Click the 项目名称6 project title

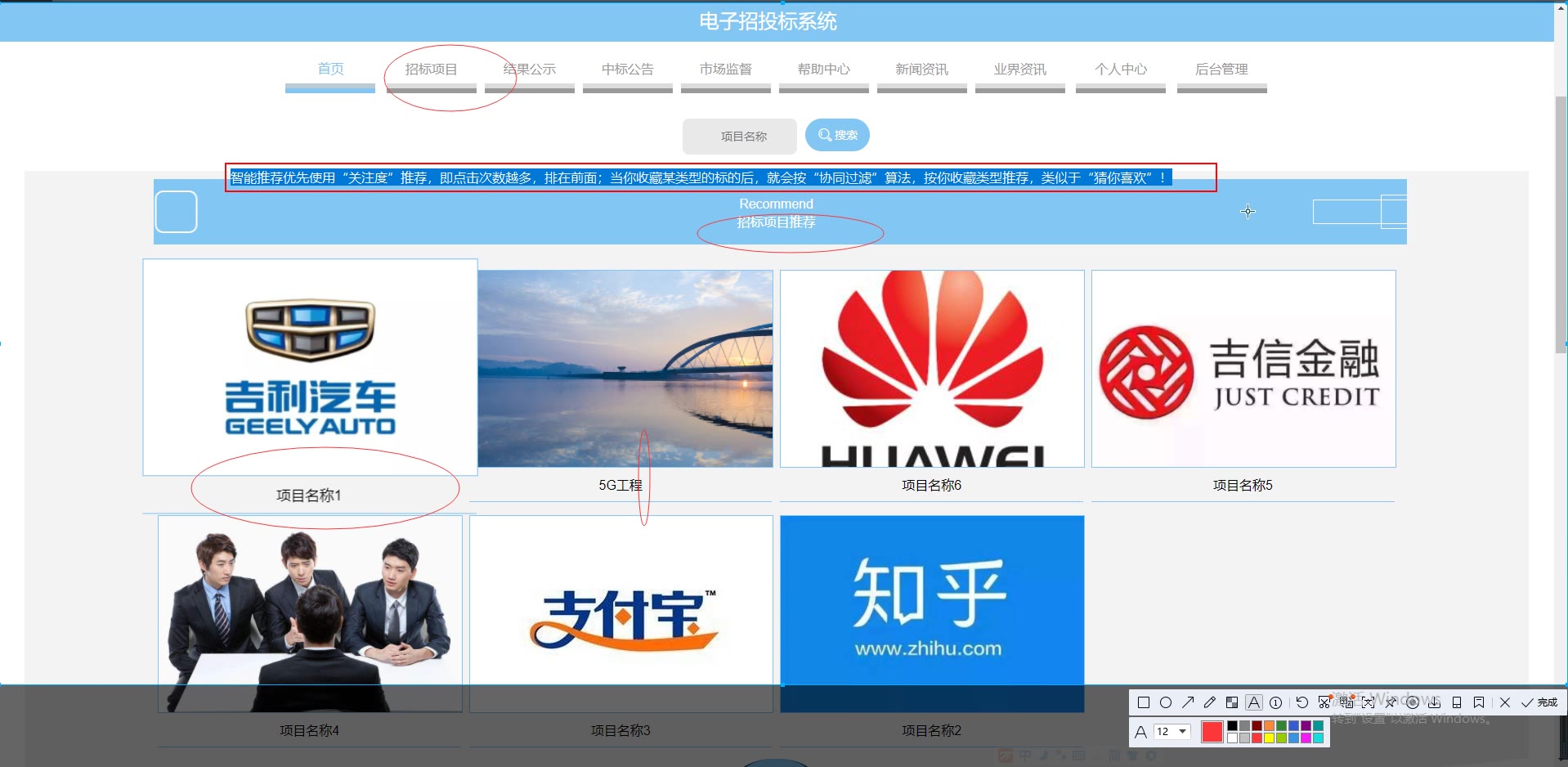(932, 486)
